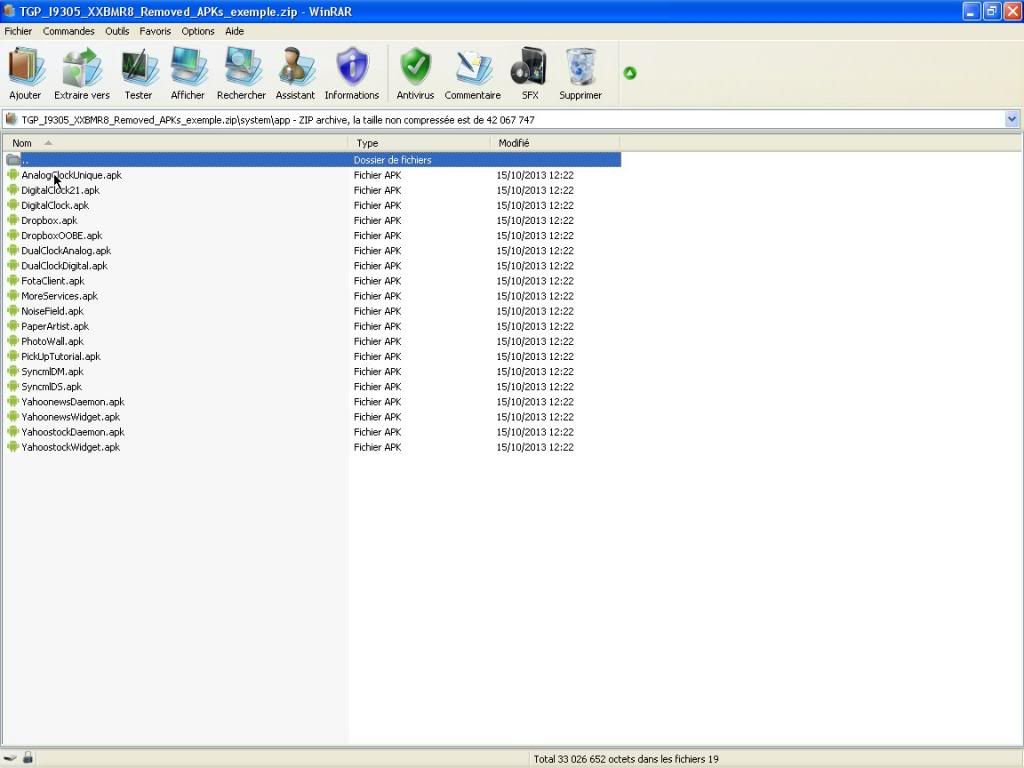This screenshot has height=768, width=1024.
Task: Click the drive icon in status bar
Action: point(10,758)
